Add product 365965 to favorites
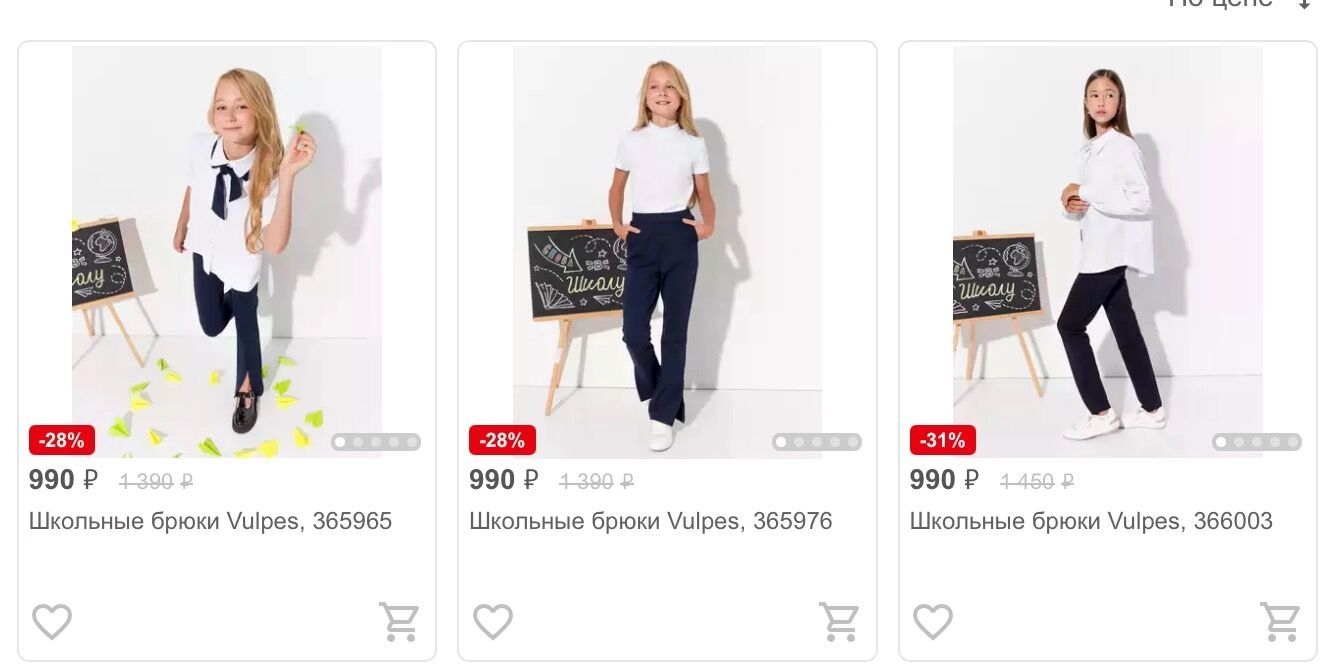 click(52, 622)
